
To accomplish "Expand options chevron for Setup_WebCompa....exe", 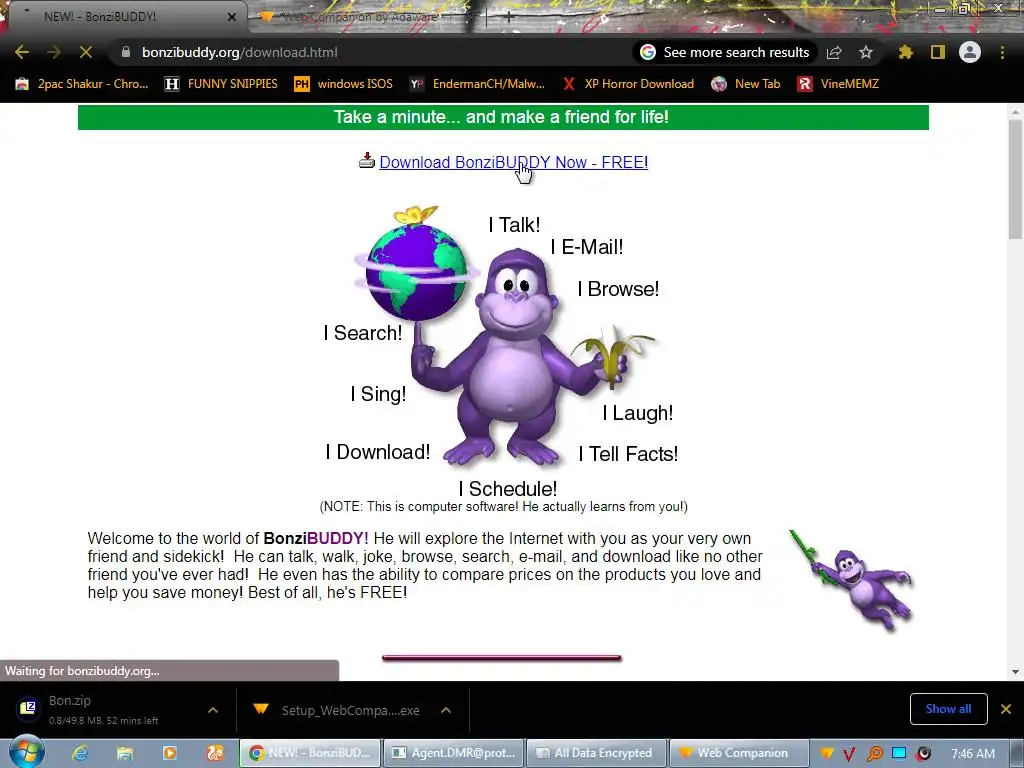I will [x=446, y=710].
